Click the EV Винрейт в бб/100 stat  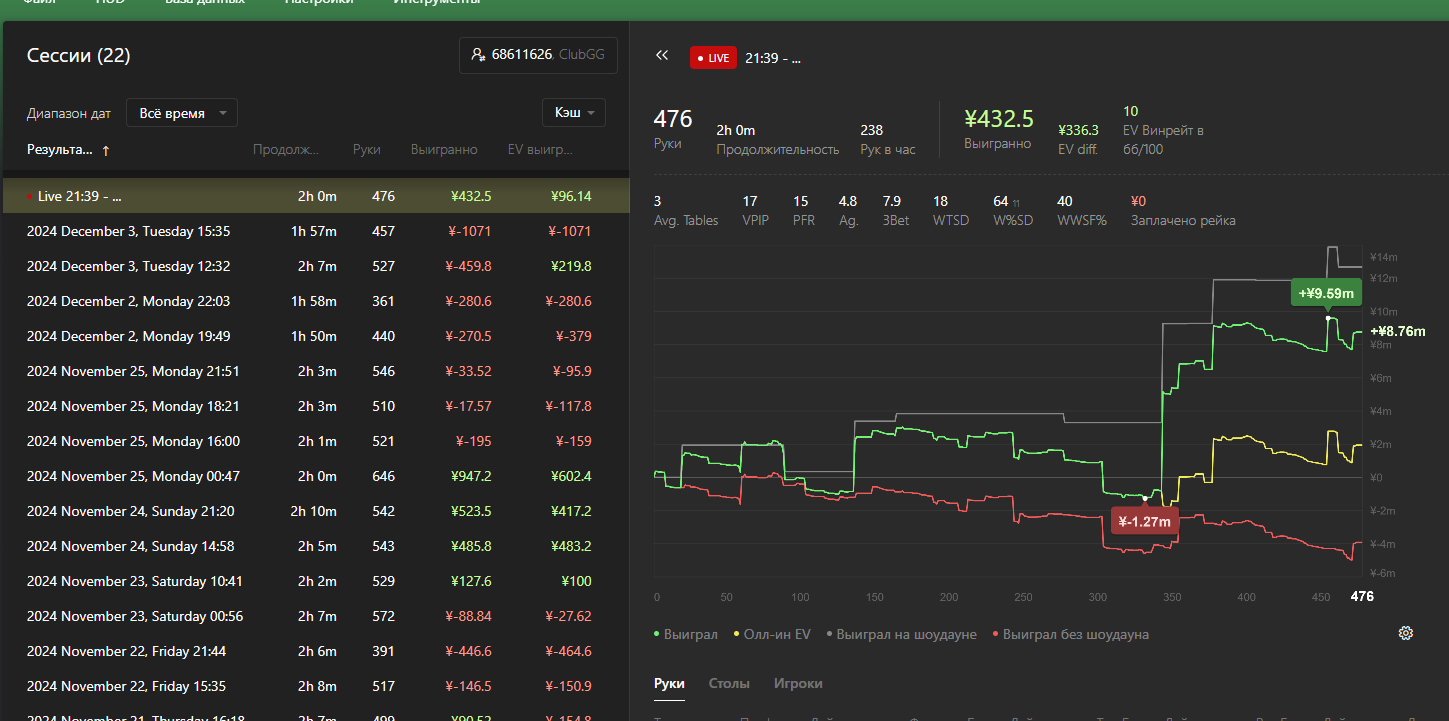pos(1163,130)
